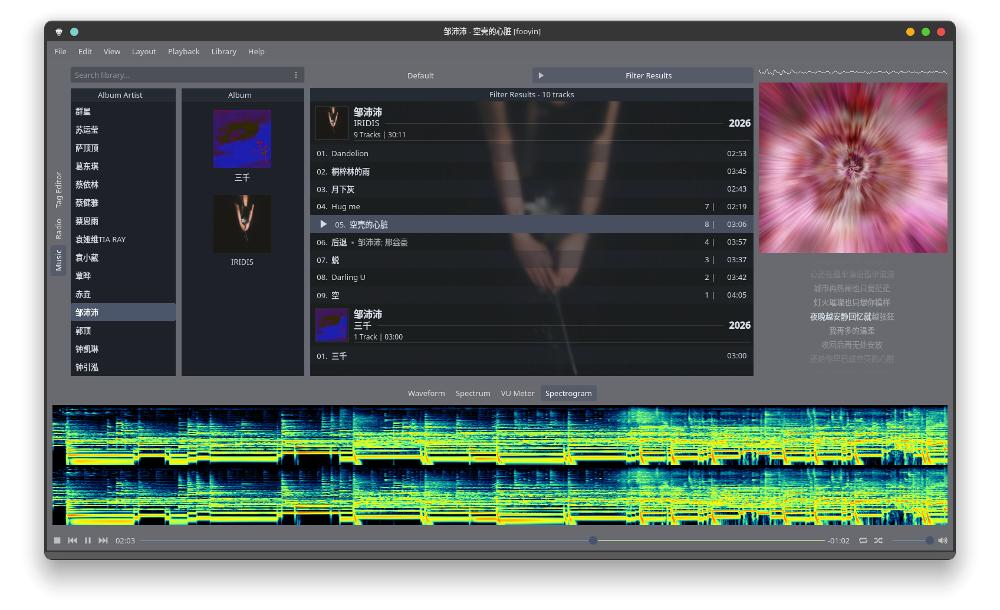
Task: Skip to the previous track
Action: pos(72,540)
